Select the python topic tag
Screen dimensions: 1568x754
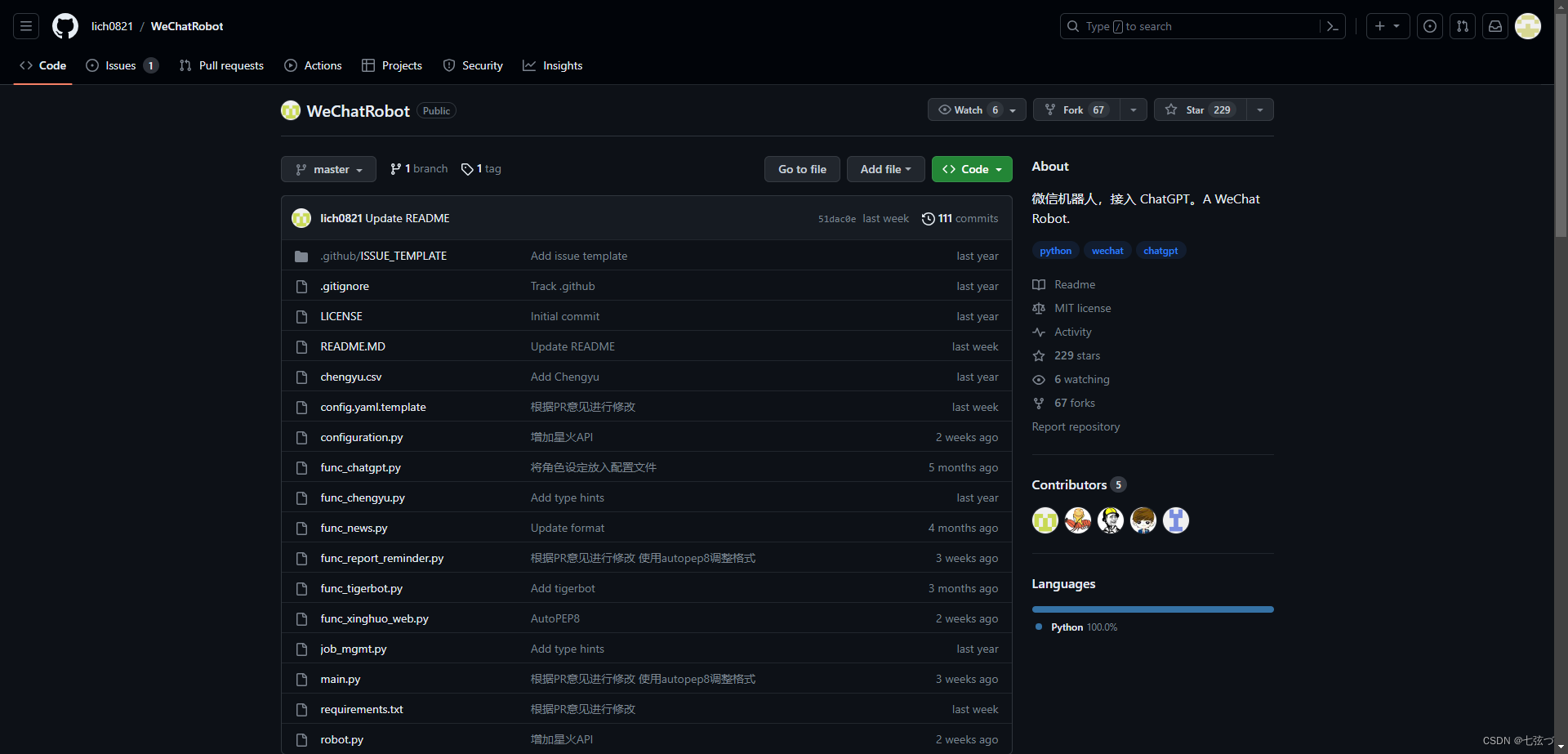coord(1056,251)
